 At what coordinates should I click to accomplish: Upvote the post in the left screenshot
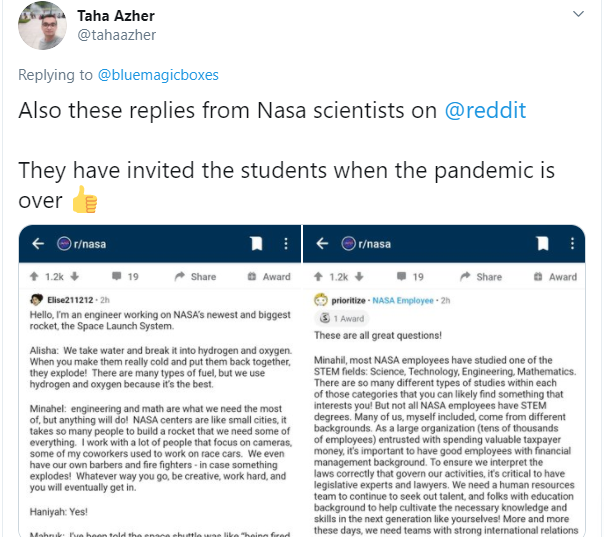(x=34, y=276)
